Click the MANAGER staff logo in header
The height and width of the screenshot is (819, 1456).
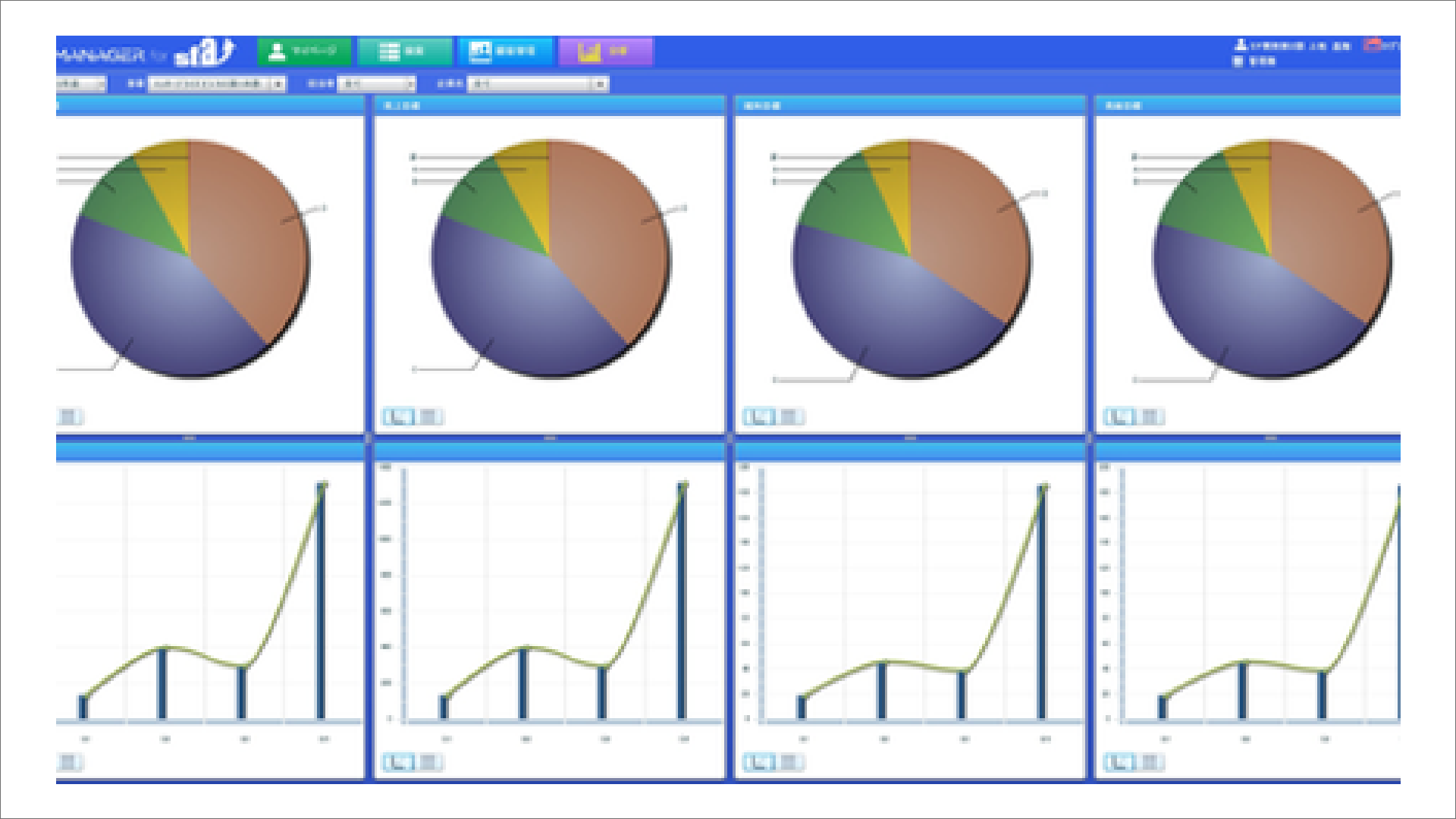tap(146, 53)
